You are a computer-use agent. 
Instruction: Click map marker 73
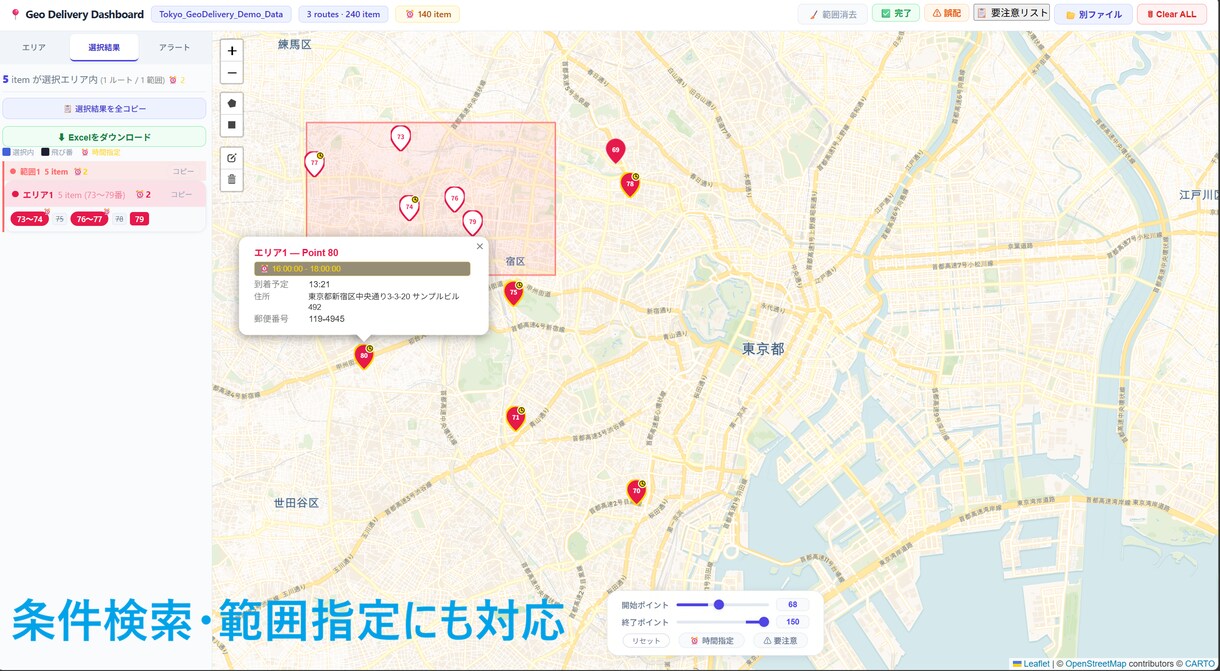(x=400, y=137)
